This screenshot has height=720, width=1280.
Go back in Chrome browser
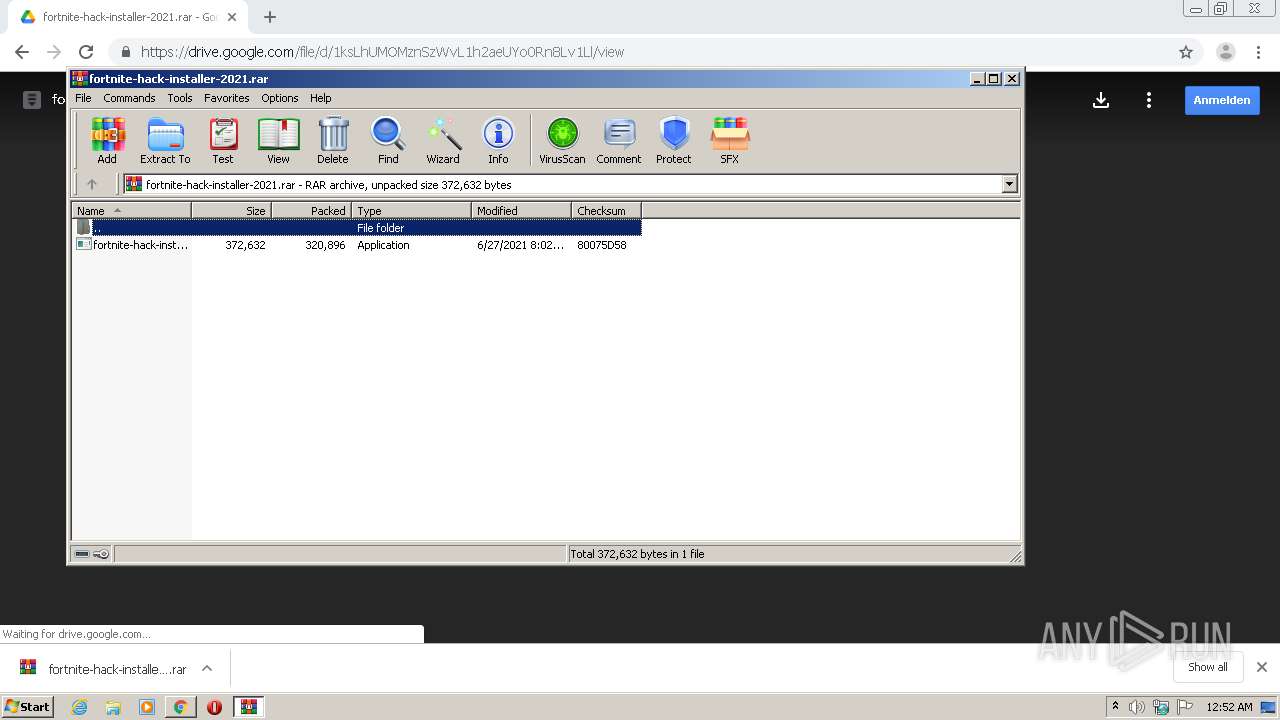tap(22, 52)
